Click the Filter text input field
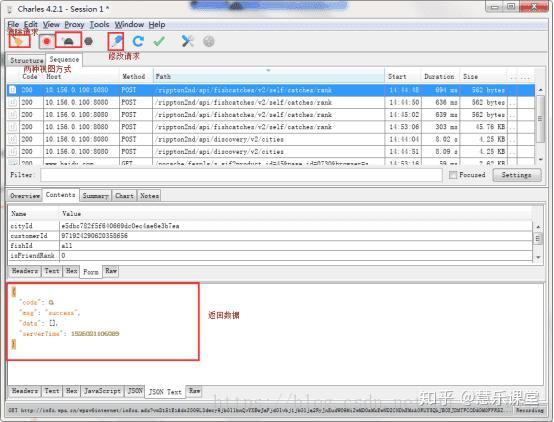 point(241,175)
